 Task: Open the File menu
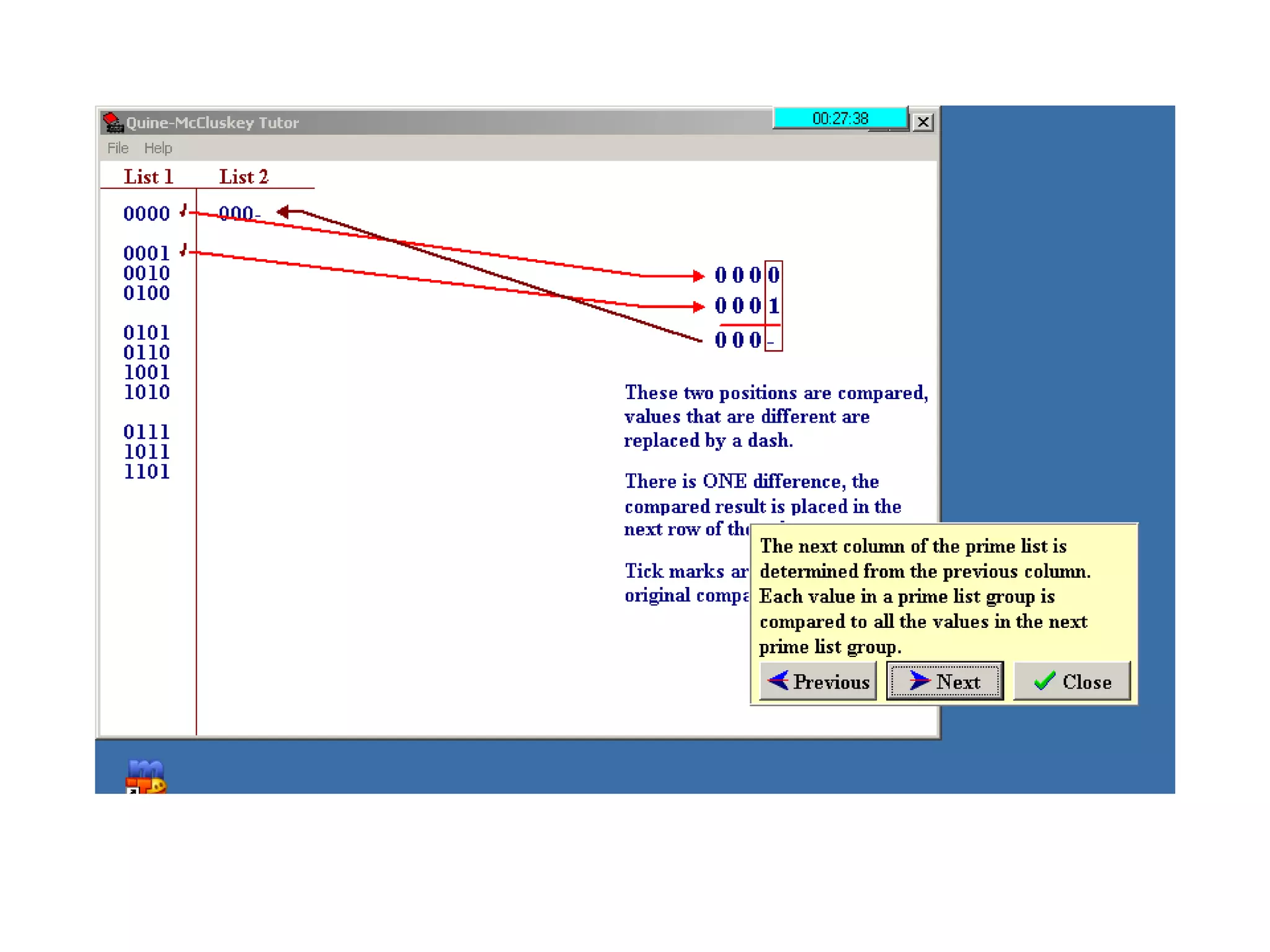coord(117,148)
